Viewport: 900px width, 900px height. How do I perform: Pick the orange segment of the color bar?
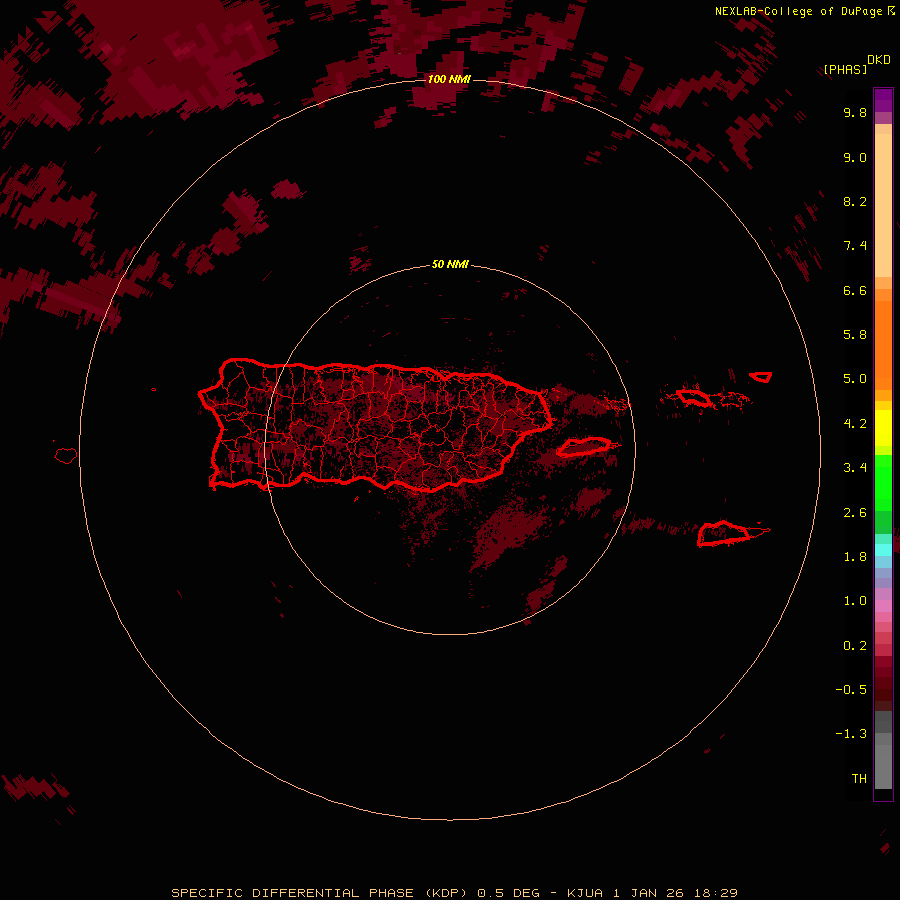(x=883, y=345)
